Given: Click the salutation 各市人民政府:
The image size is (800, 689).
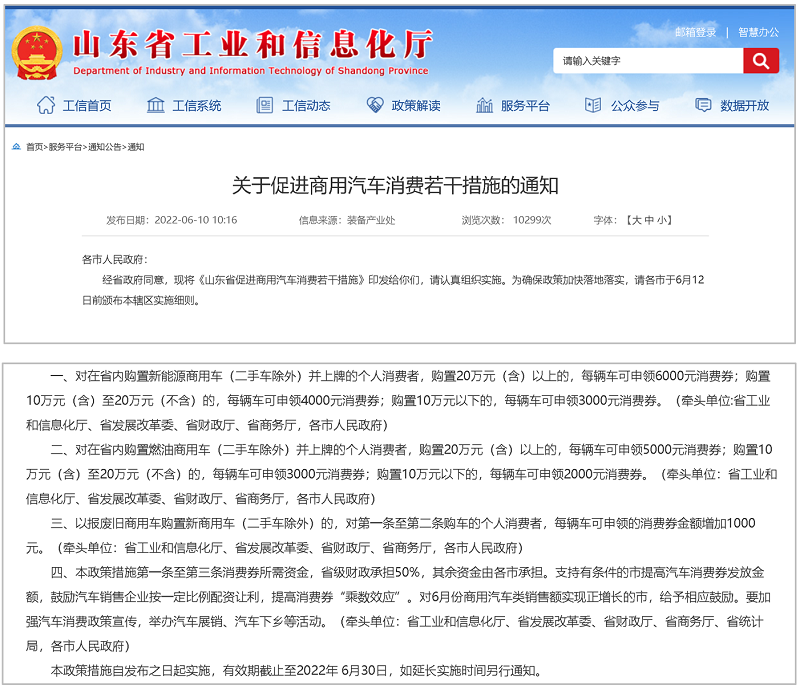Looking at the screenshot, I should (x=115, y=259).
